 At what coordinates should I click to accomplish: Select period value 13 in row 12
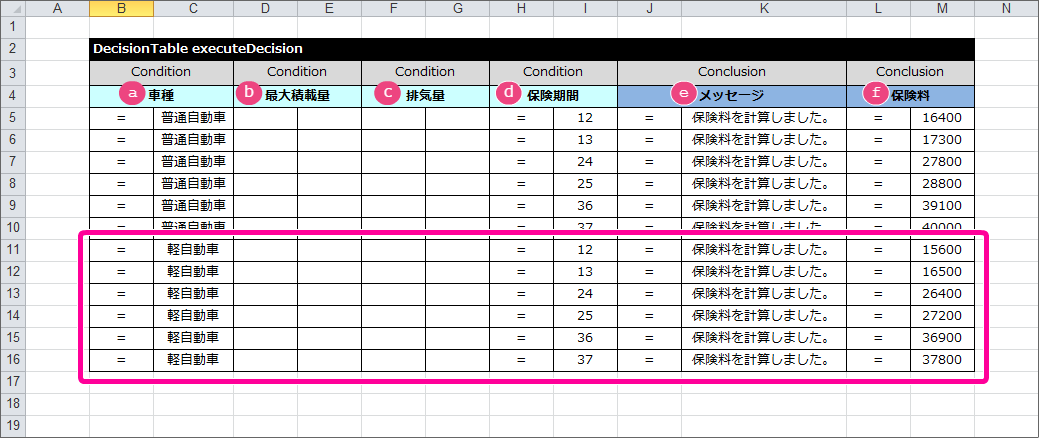(x=585, y=272)
